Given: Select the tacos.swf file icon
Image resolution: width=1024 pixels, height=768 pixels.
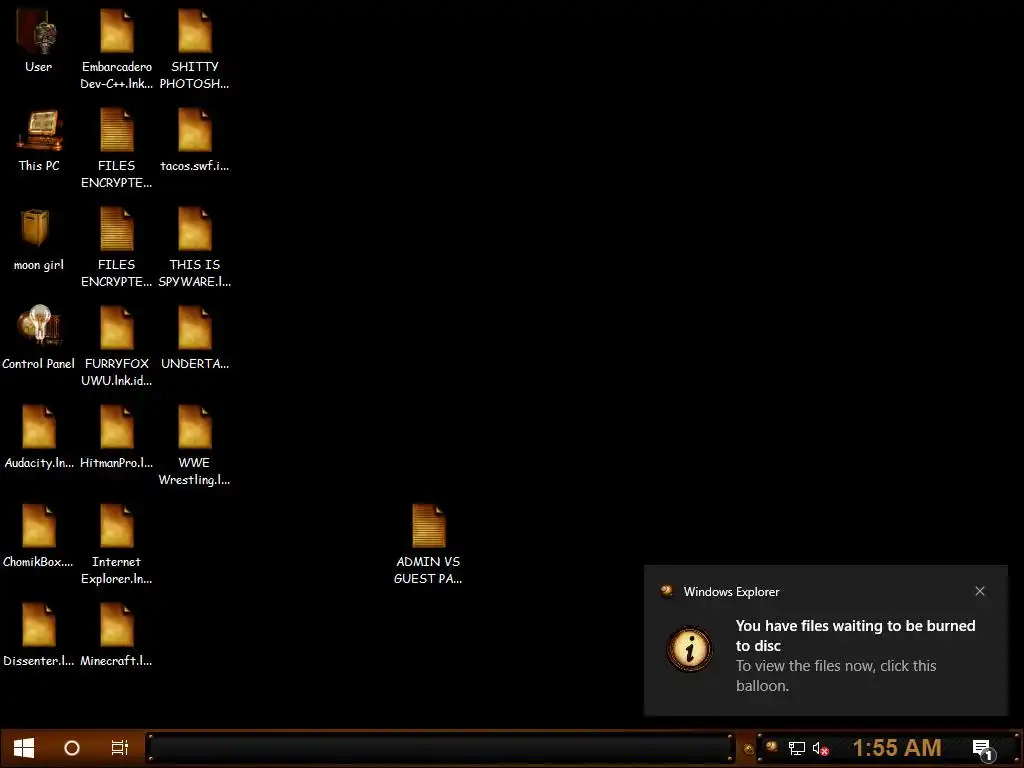Looking at the screenshot, I should coord(195,140).
